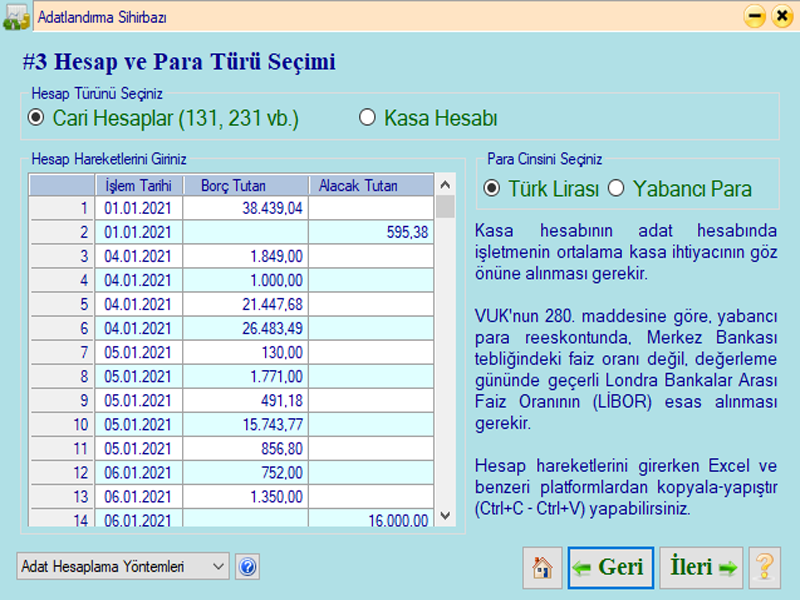
Task: Click Borç cell 130,00
Action: pos(245,352)
